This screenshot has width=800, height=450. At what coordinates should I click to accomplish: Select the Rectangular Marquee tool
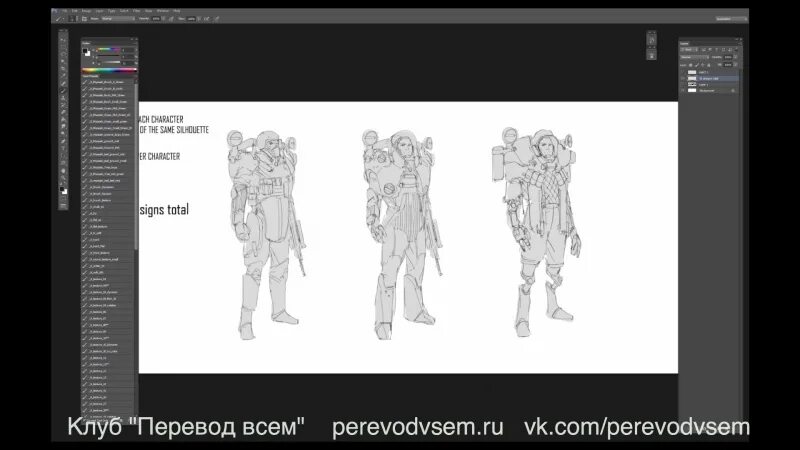tap(63, 47)
